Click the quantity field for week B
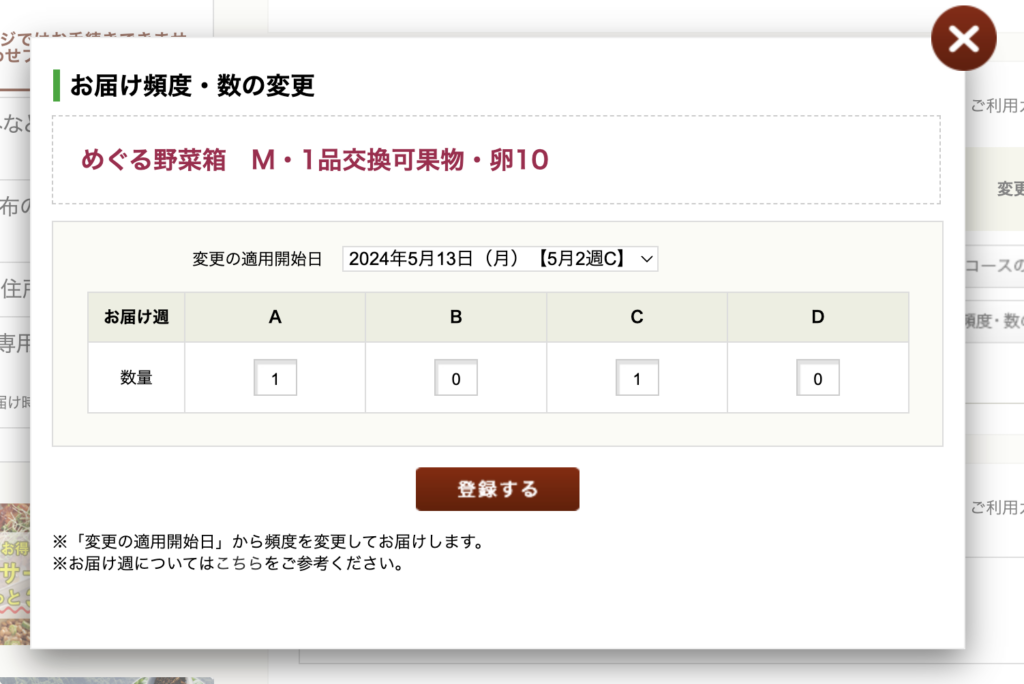Viewport: 1024px width, 684px height. point(456,379)
